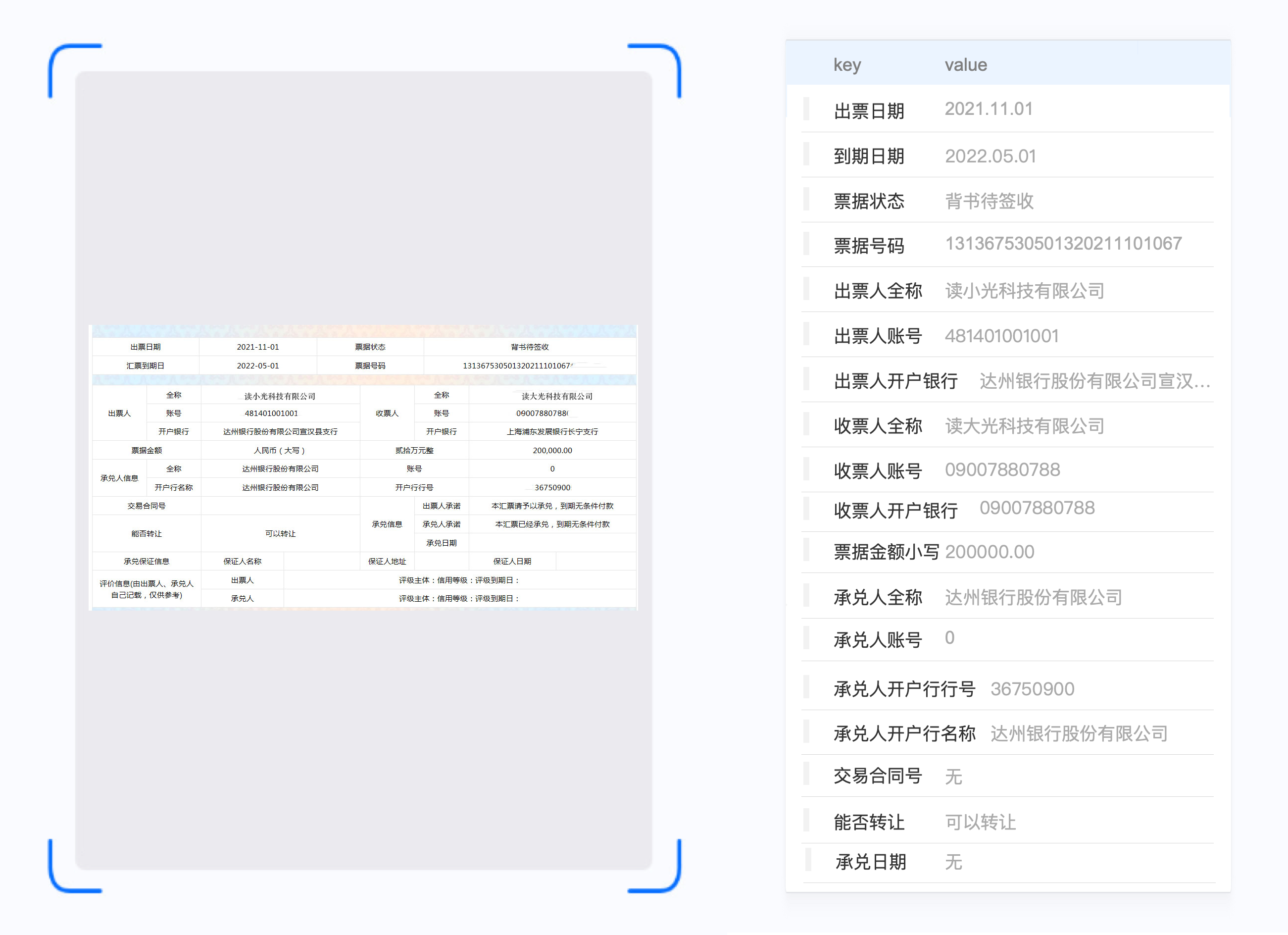Click the 承兑人开户行名称 value in results
The width and height of the screenshot is (1288, 935).
[1079, 734]
